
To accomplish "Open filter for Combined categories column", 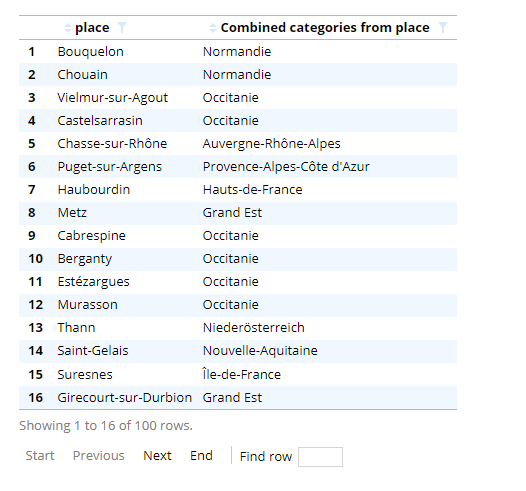I will pos(443,28).
